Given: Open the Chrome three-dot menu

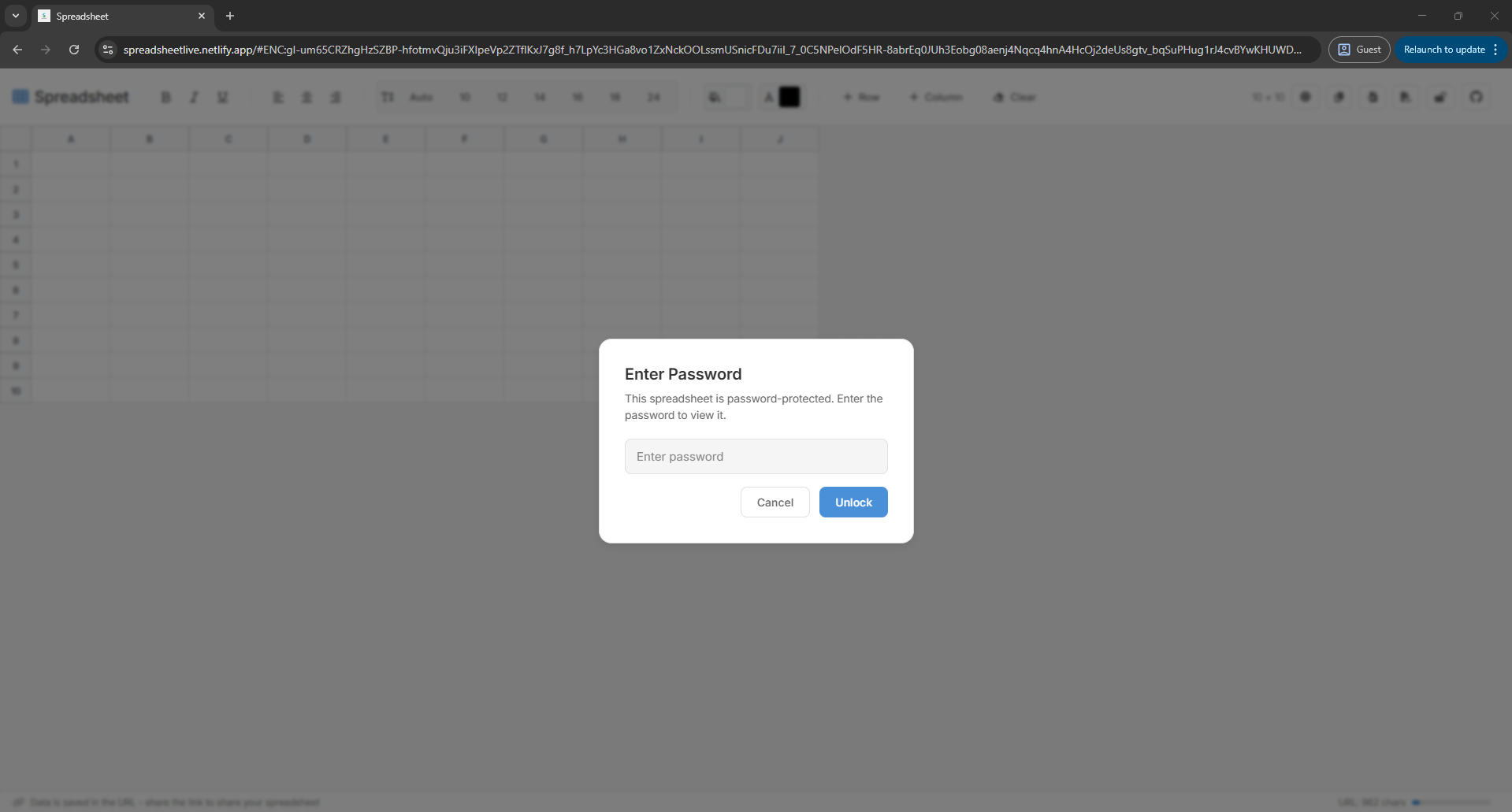Looking at the screenshot, I should click(1495, 50).
